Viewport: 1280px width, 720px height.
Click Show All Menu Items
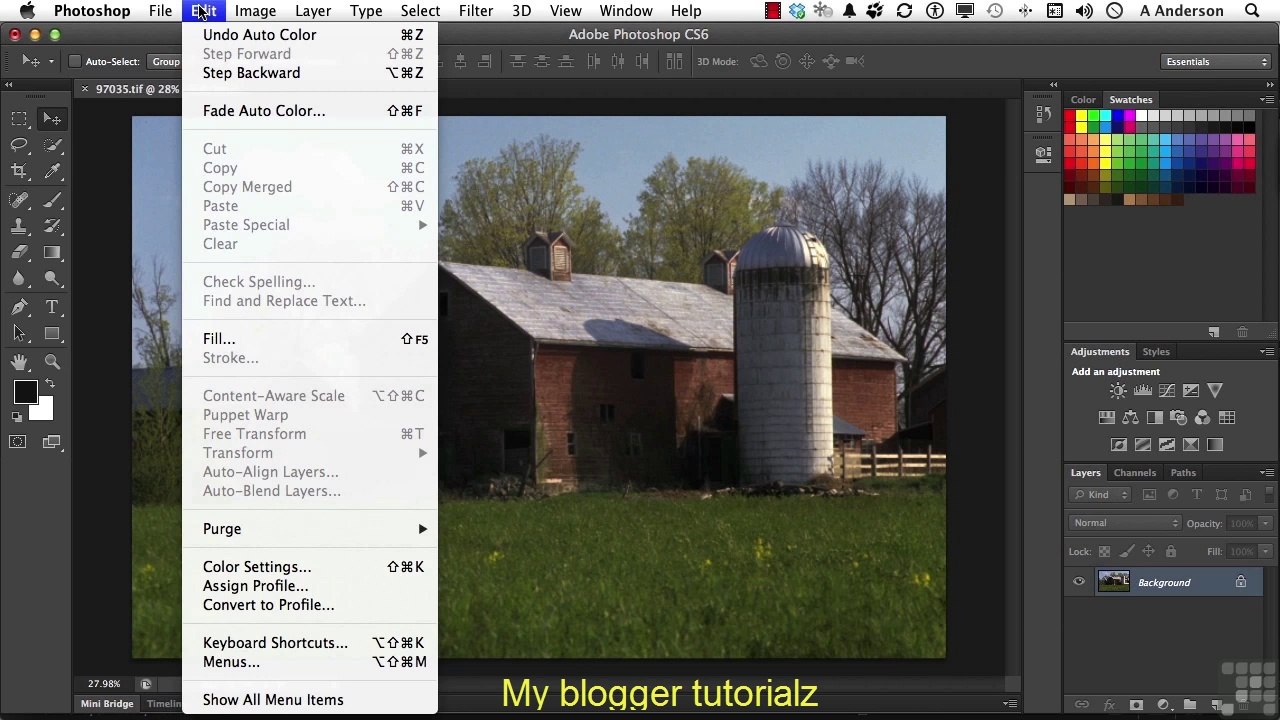310,700
